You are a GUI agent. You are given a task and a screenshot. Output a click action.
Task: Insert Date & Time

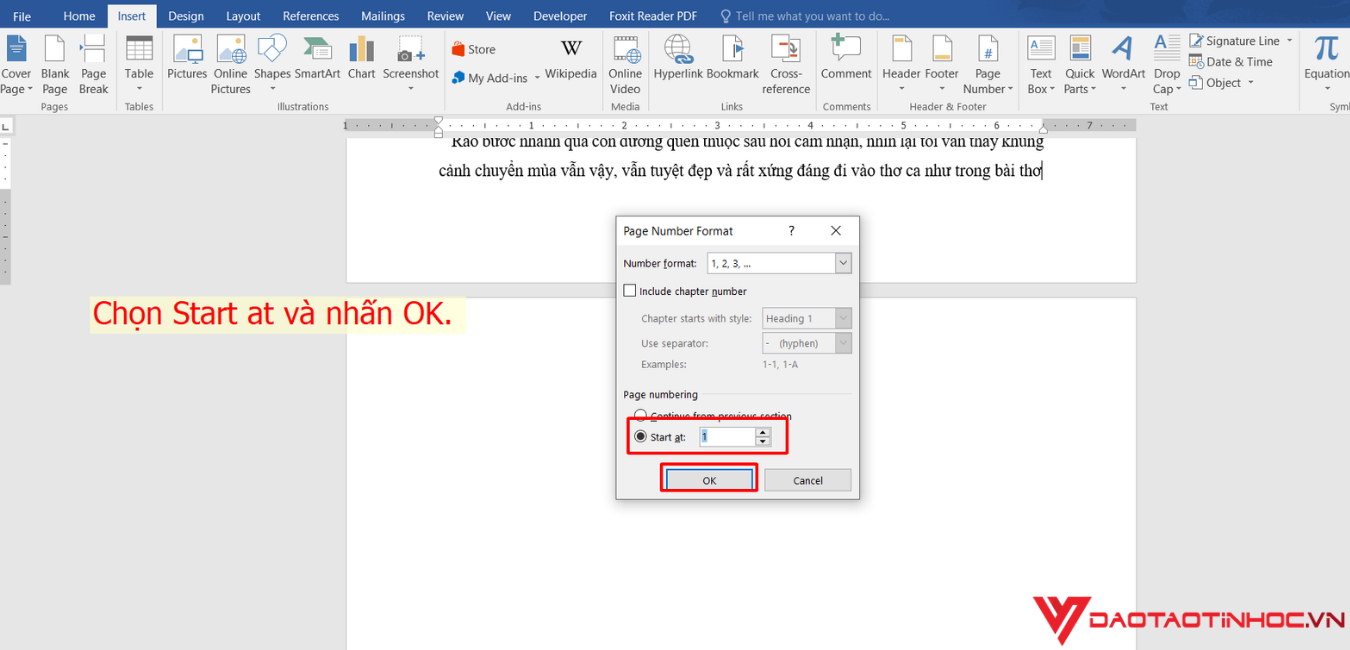point(1231,62)
